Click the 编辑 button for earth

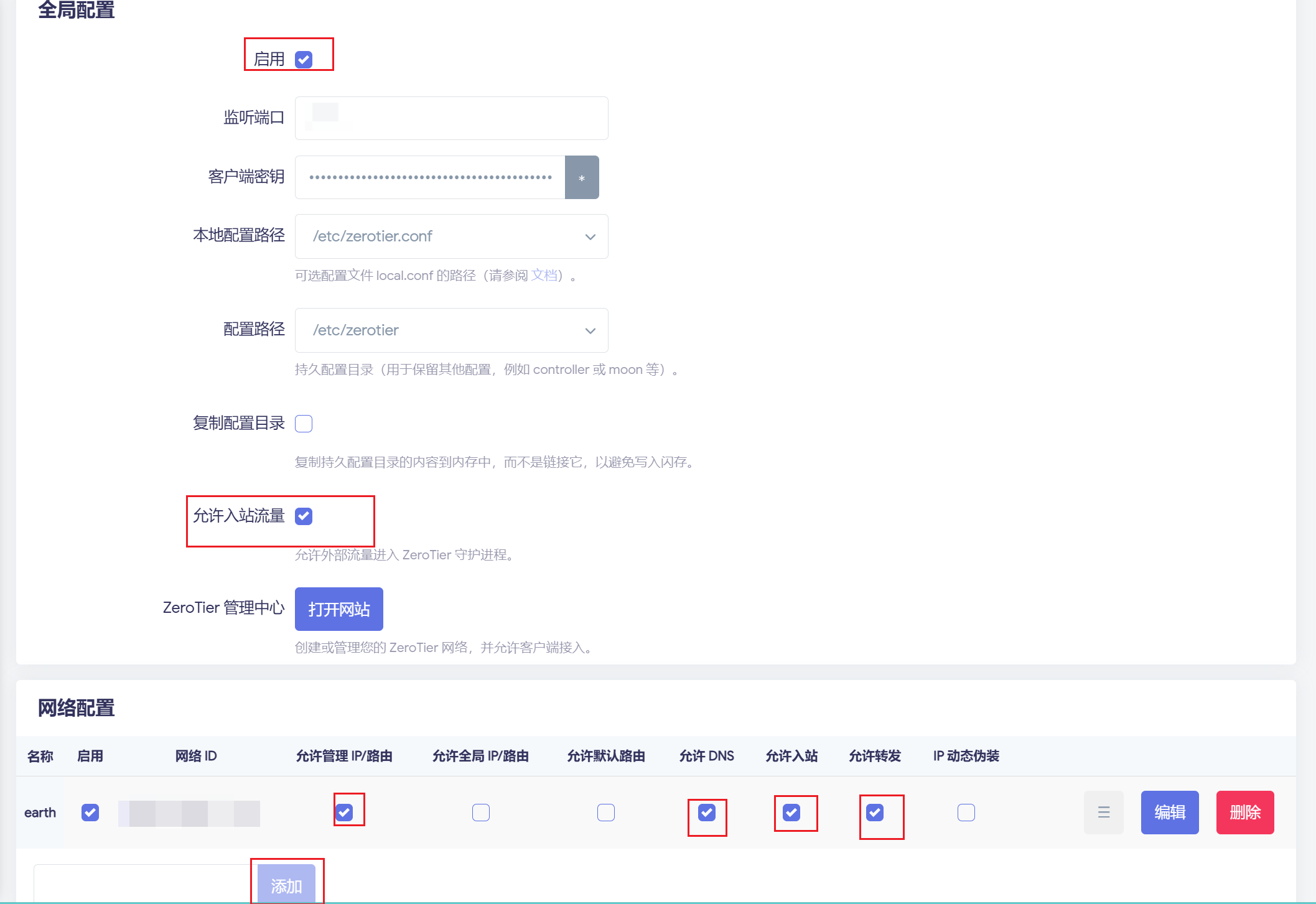tap(1170, 813)
